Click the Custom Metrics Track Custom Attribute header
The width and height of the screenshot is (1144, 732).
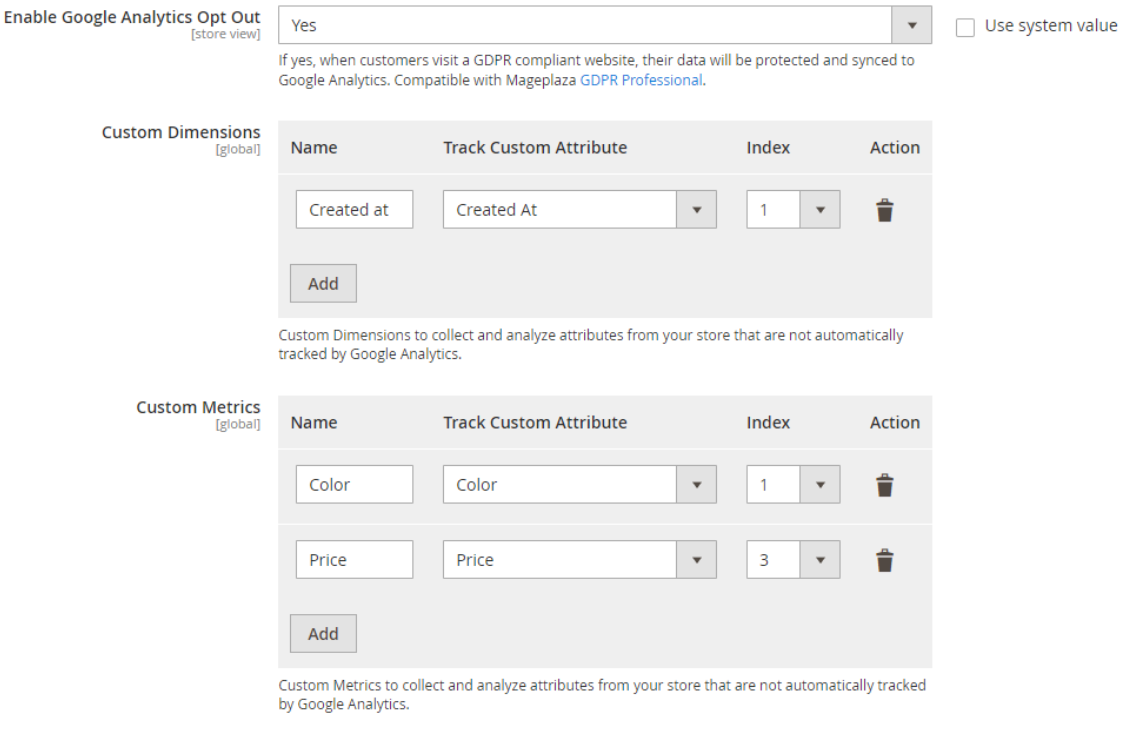click(535, 423)
